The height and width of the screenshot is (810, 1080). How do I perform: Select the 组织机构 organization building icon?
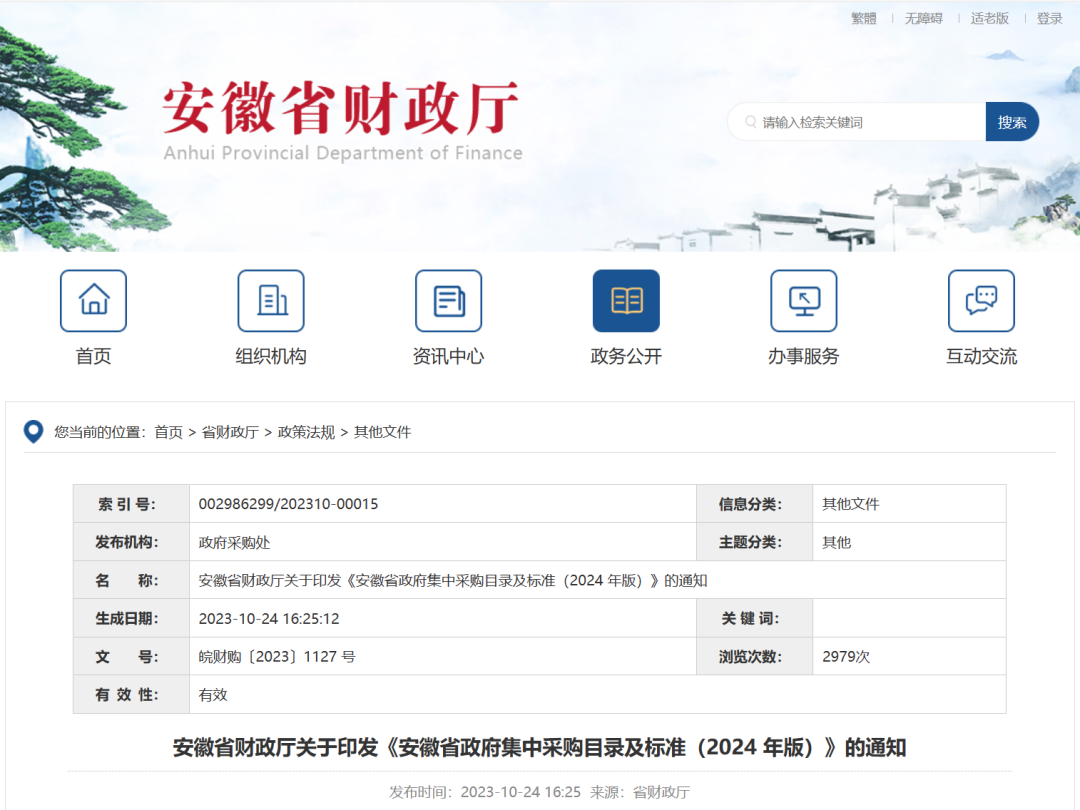271,301
